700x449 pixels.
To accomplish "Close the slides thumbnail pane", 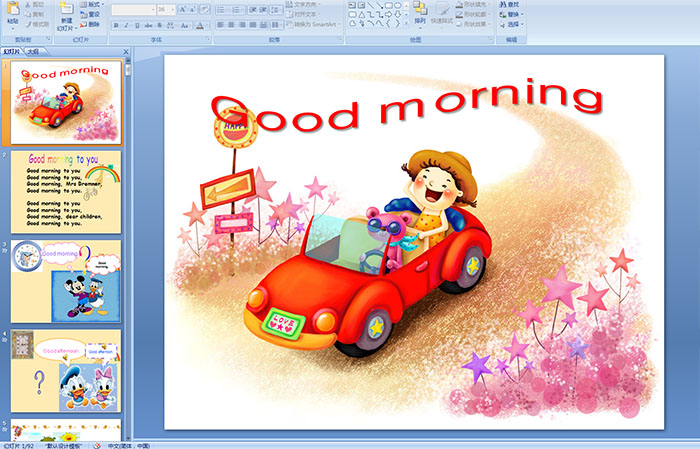I will pyautogui.click(x=126, y=52).
